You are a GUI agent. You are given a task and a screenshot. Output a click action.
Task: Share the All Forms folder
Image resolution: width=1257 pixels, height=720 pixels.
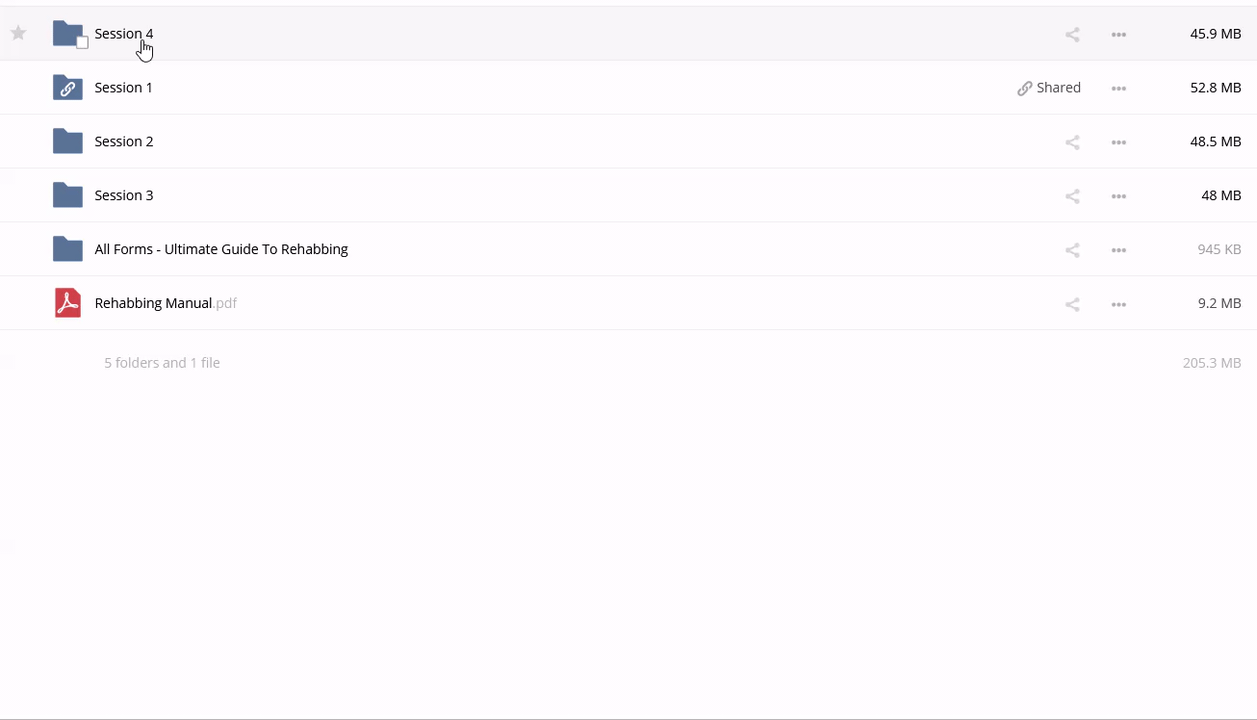[1072, 251]
